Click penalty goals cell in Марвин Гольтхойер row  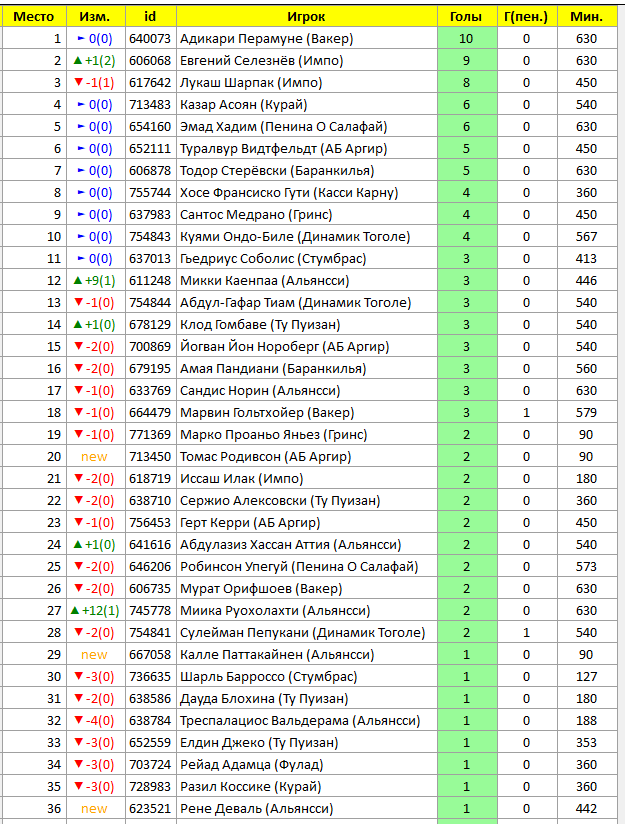pyautogui.click(x=526, y=413)
